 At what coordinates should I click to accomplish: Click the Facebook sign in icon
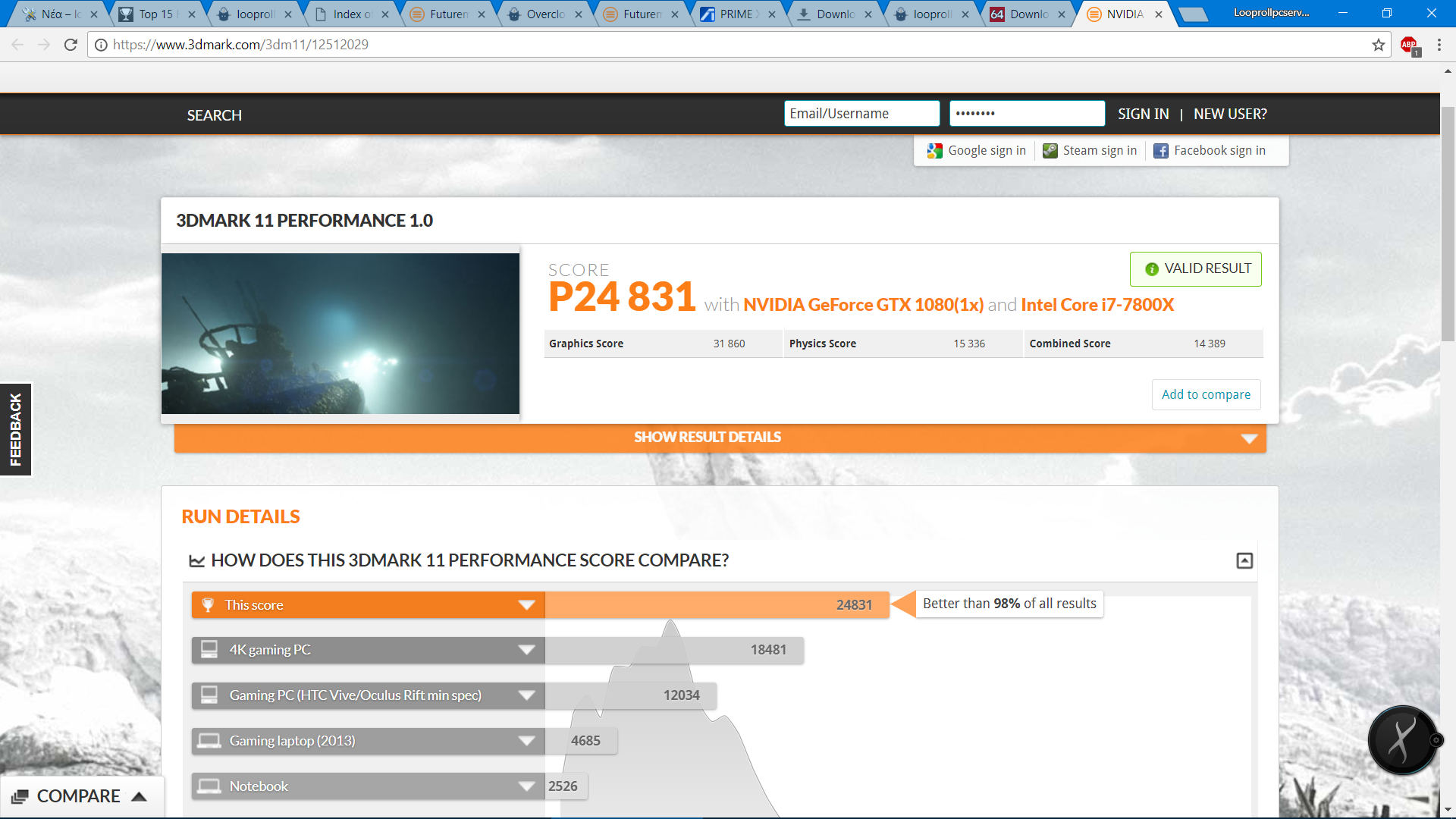pos(1160,151)
